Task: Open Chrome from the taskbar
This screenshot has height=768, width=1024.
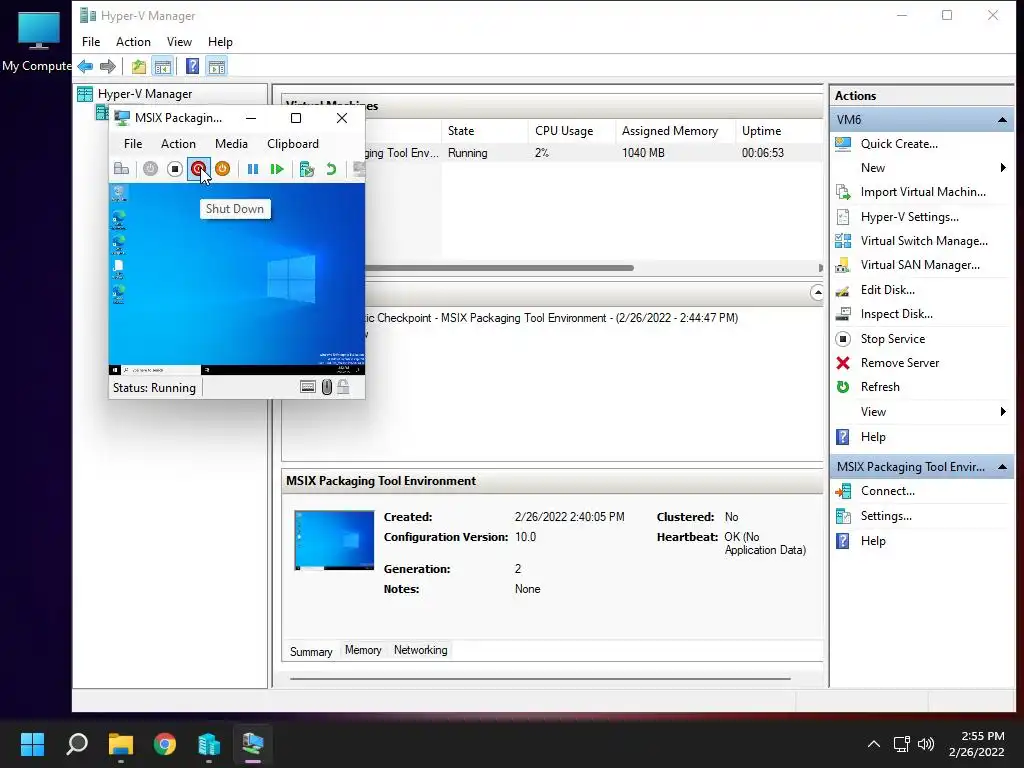Action: click(165, 744)
